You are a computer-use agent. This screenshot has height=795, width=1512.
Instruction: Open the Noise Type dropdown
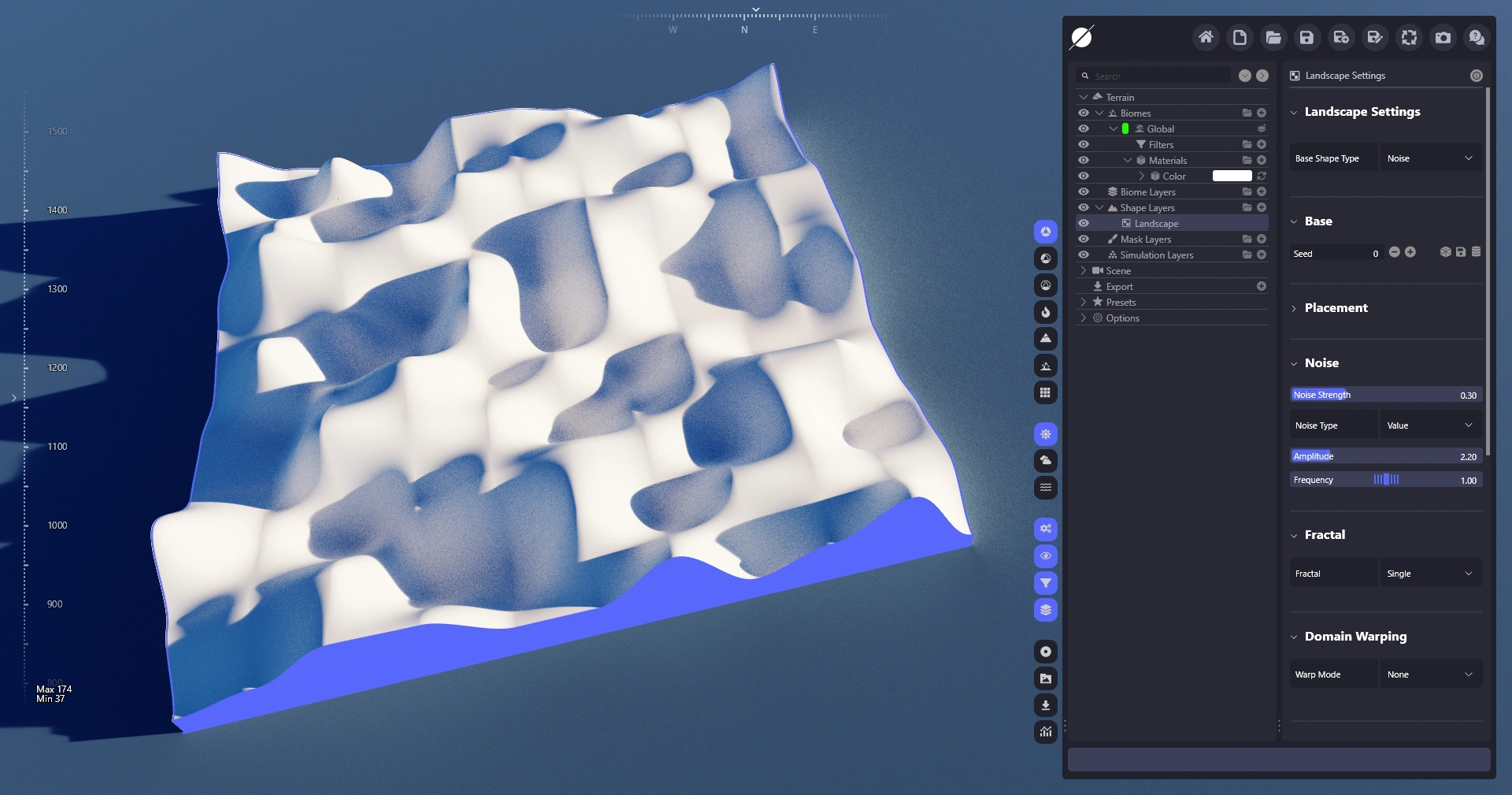pos(1430,425)
